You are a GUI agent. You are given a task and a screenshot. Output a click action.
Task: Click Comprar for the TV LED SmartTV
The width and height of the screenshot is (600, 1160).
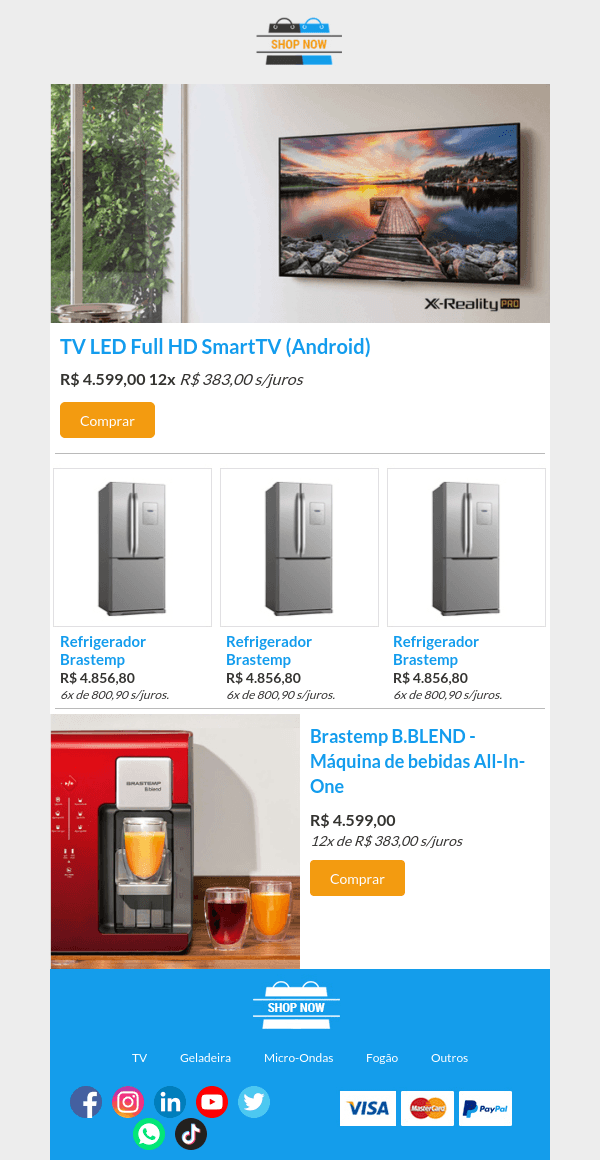107,420
